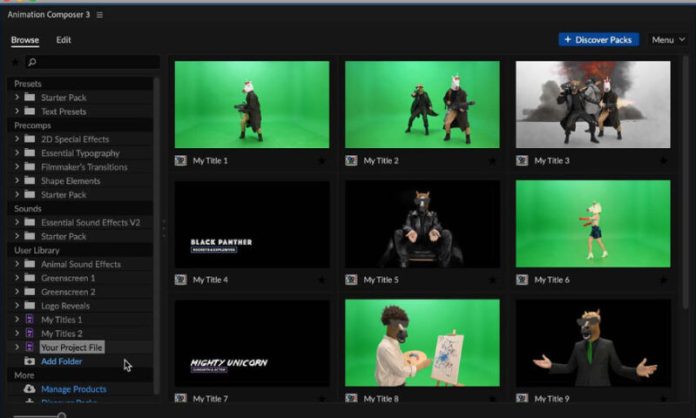Click the purple icon of My Titles 1
Screen dimensions: 696x418
coord(29,319)
